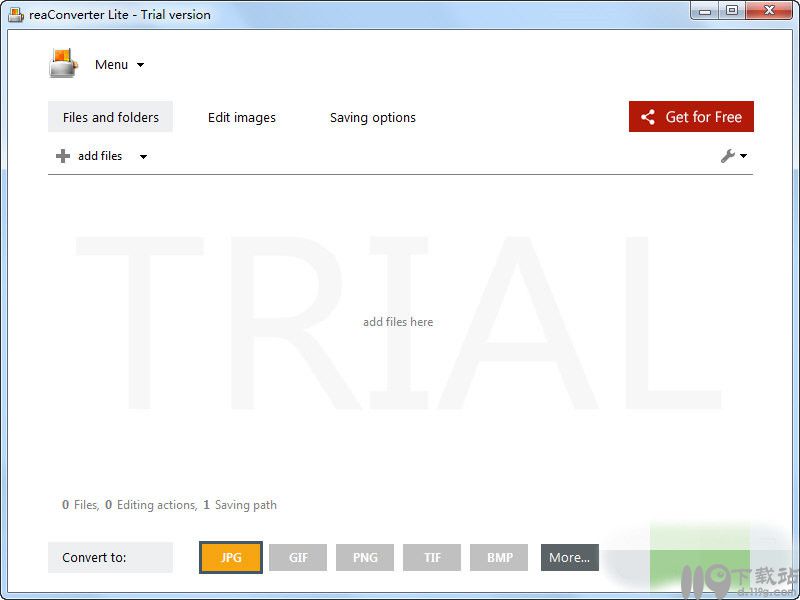The image size is (800, 600).
Task: Open the Menu dropdown
Action: tap(119, 65)
